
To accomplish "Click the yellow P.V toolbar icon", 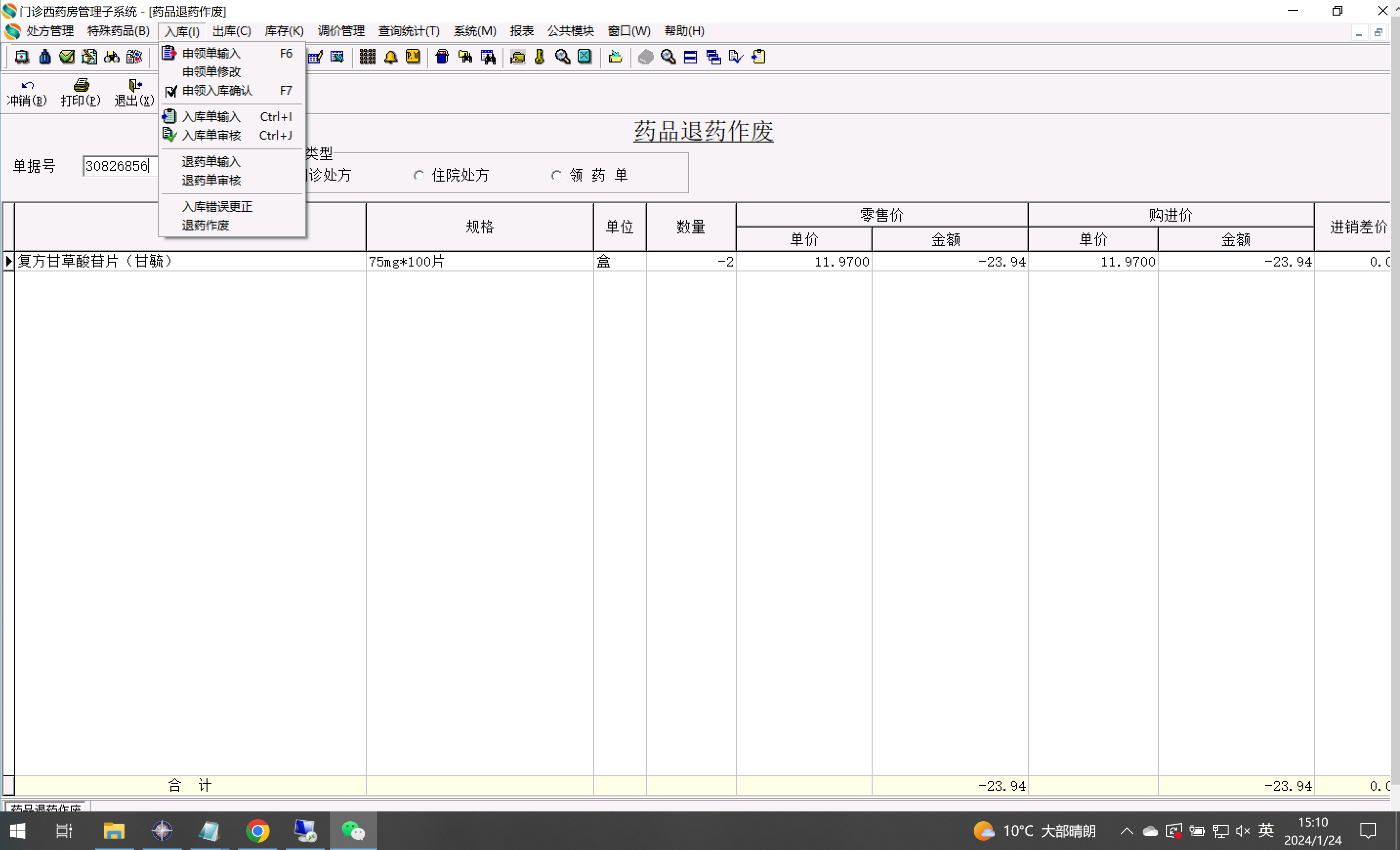I will point(413,57).
